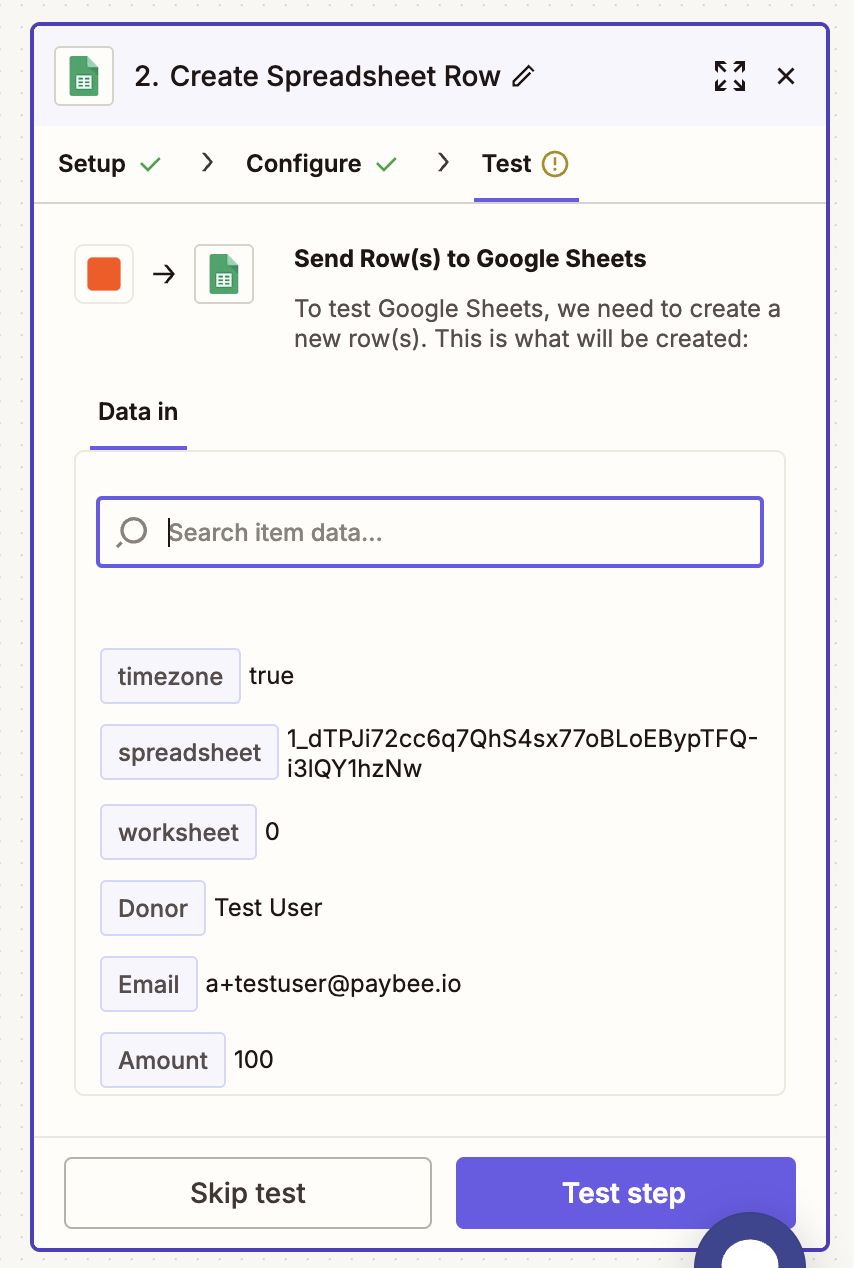Click the magnifier icon in search field
The width and height of the screenshot is (854, 1268).
(x=132, y=532)
